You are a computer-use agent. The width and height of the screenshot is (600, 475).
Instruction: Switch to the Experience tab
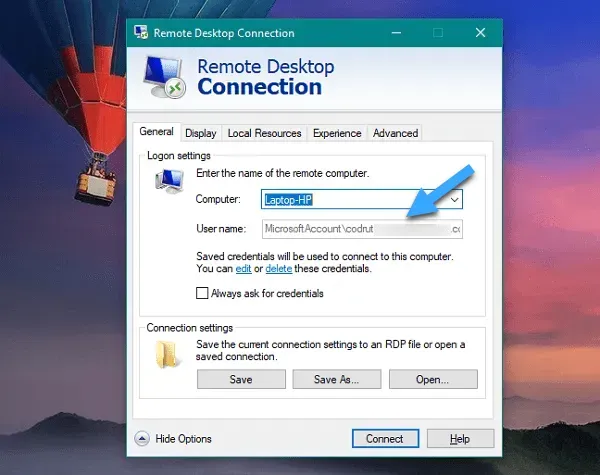click(x=337, y=133)
